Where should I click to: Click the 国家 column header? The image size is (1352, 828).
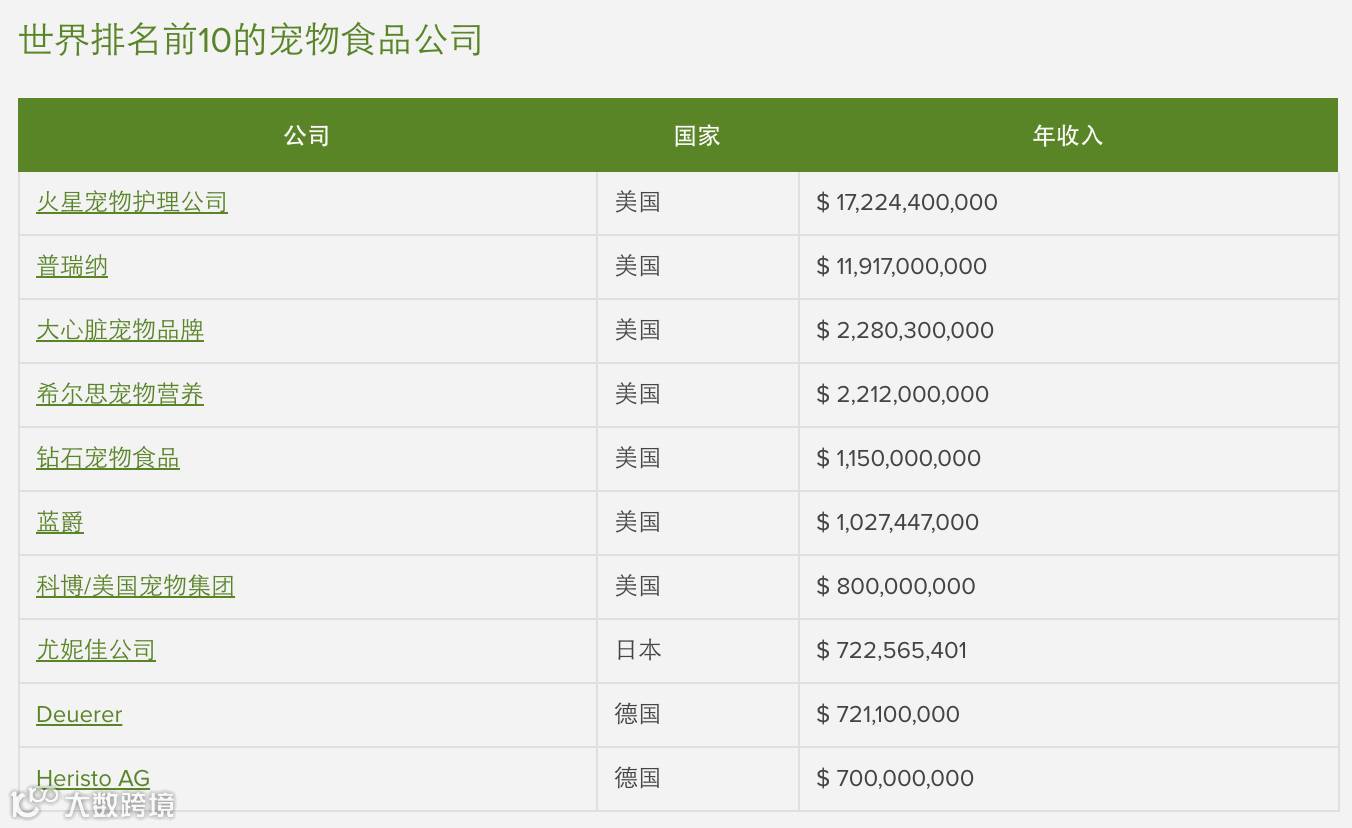tap(697, 135)
